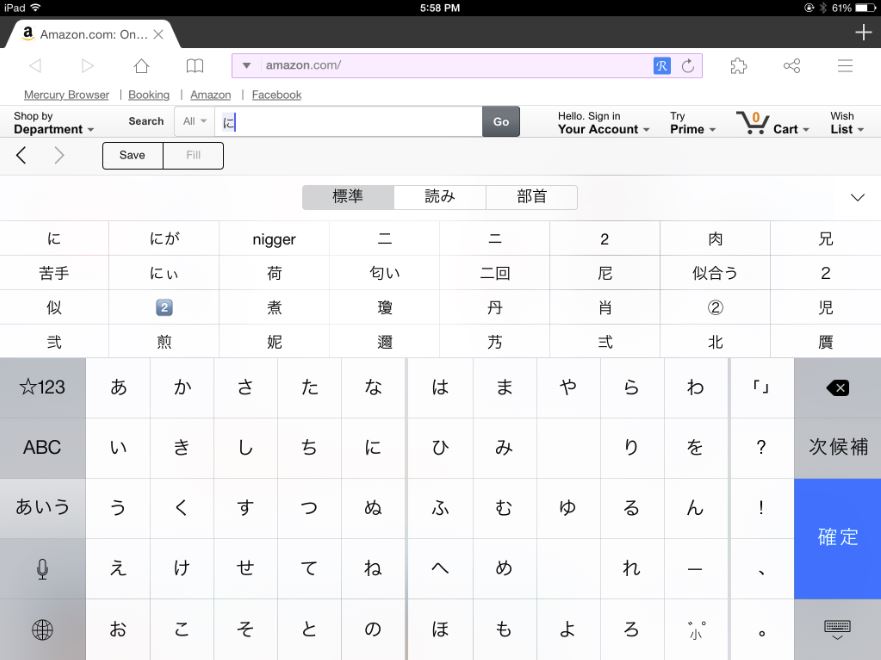Go to previous form field arrow

point(21,155)
